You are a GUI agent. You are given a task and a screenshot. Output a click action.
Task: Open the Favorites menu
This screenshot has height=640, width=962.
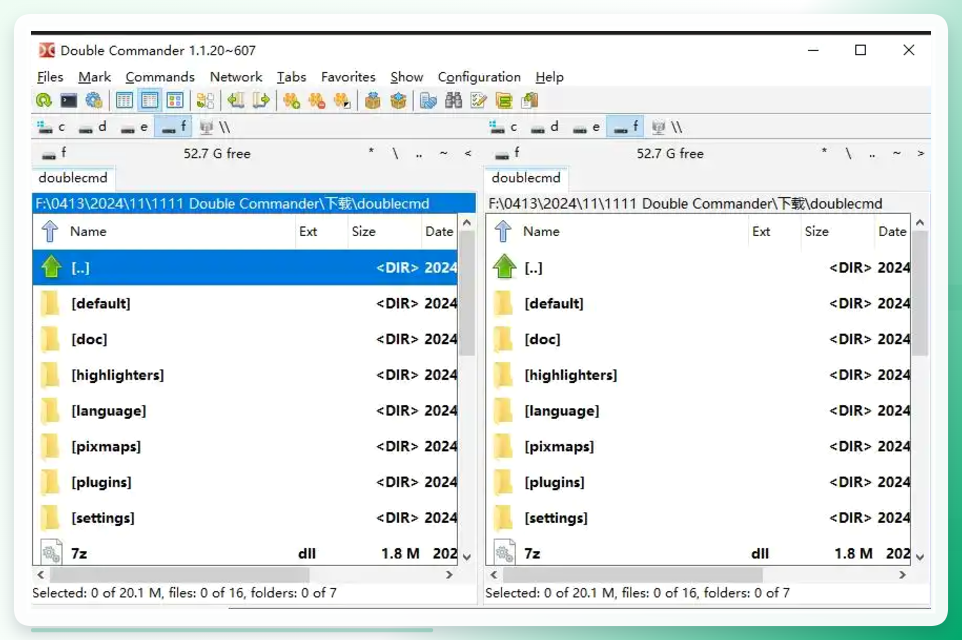348,77
